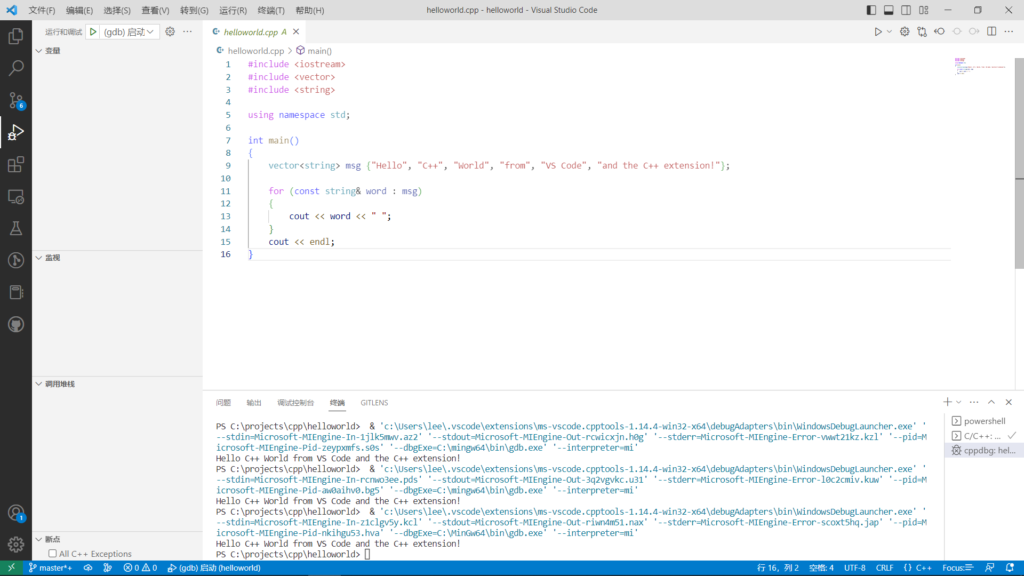Open the Explorer view in activity bar

click(16, 37)
